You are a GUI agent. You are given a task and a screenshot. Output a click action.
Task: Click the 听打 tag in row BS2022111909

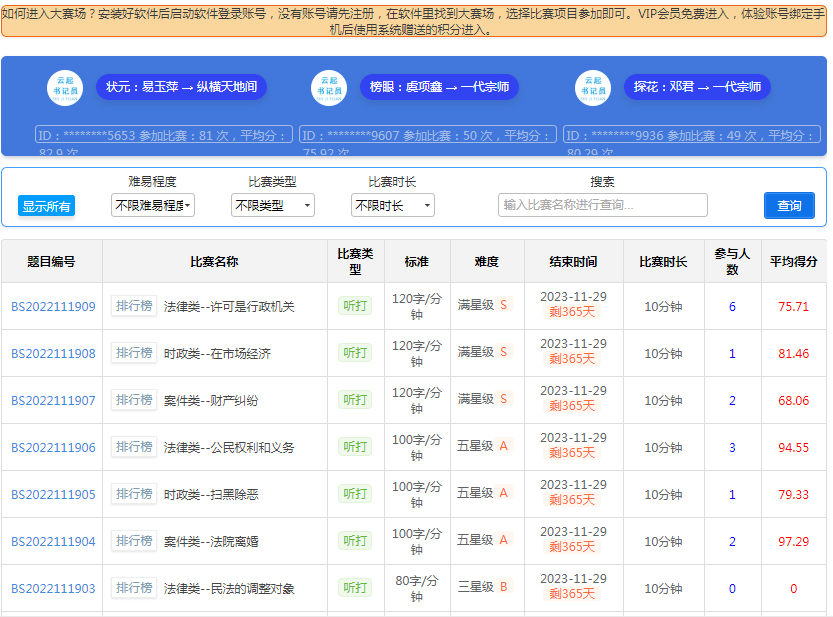355,306
